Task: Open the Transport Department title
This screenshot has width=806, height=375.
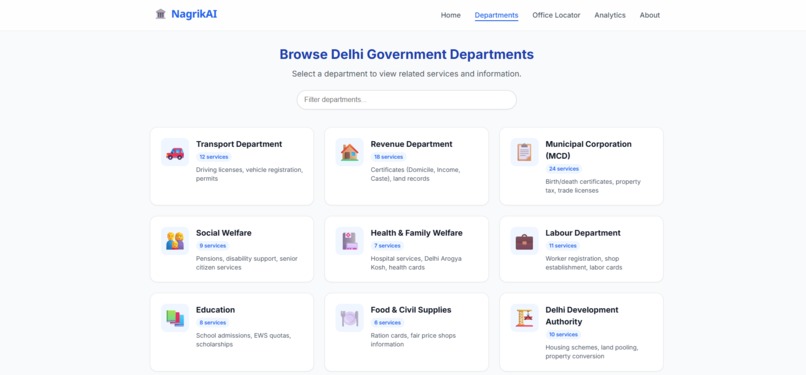Action: (x=239, y=144)
